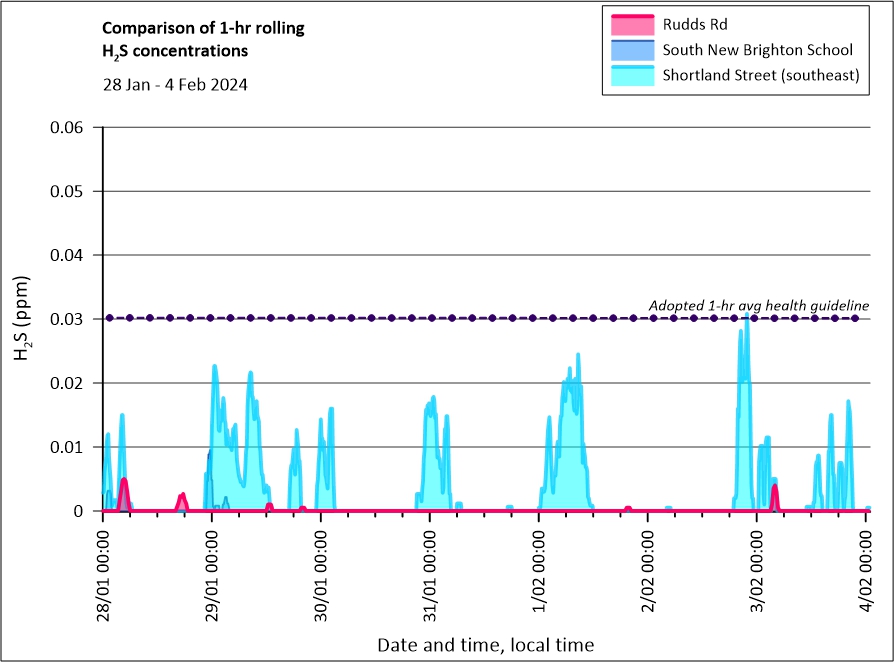Click the pink Rudds Rd peak after 3/02
This screenshot has width=894, height=662.
click(774, 487)
